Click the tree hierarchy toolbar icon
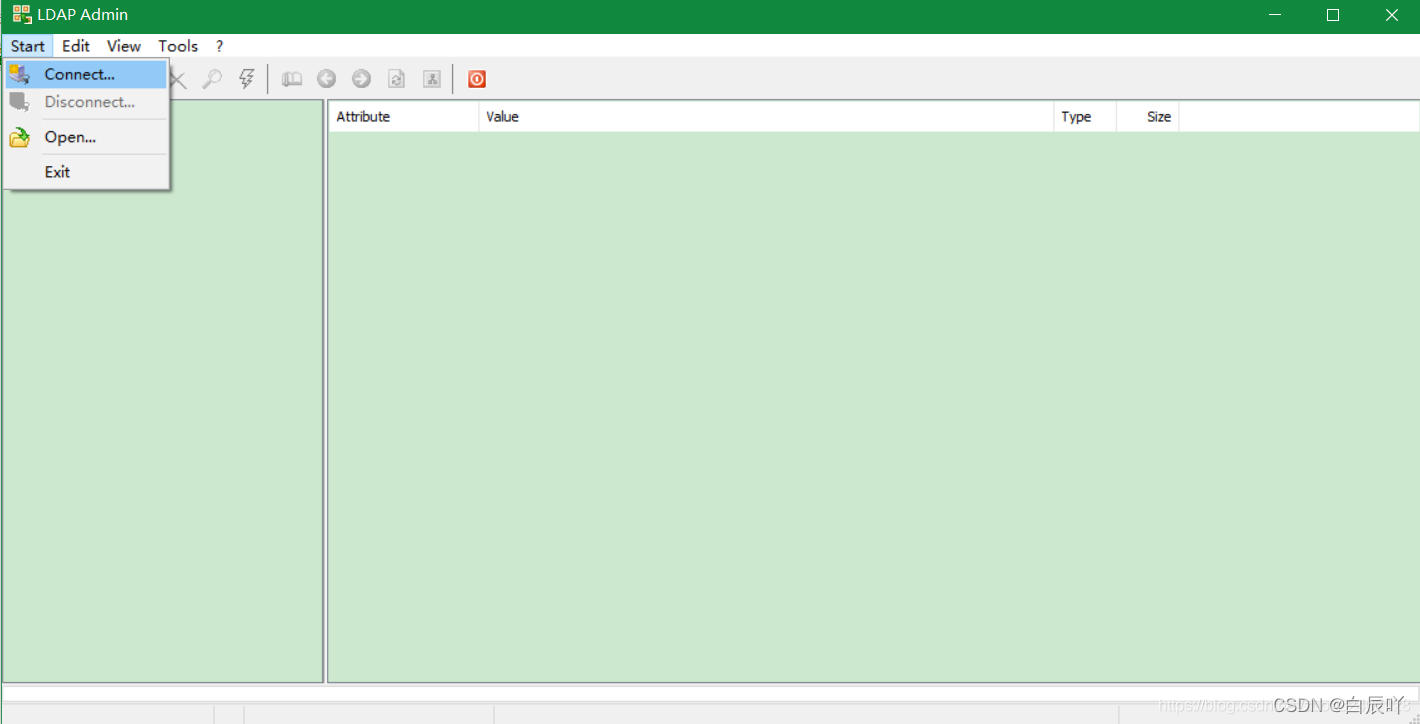This screenshot has width=1420, height=724. coord(432,79)
